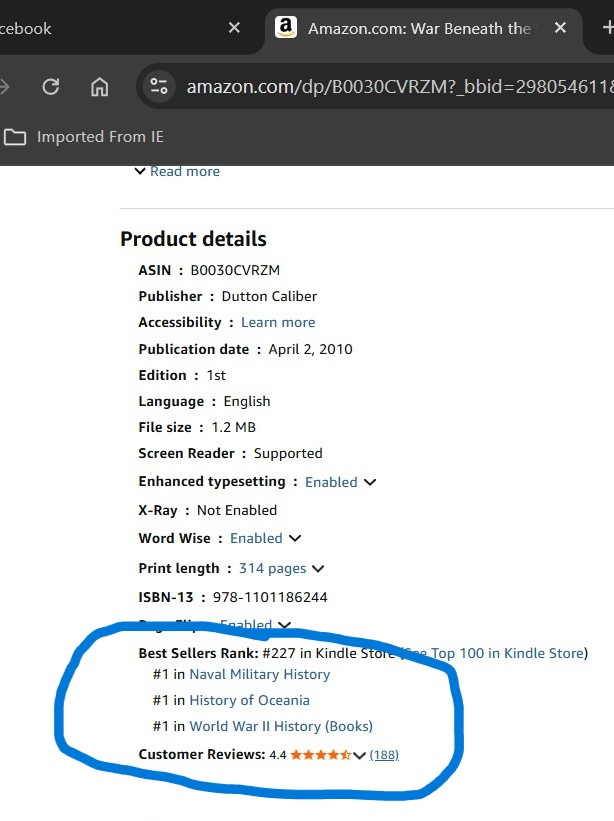
Task: Expand the Enhanced typesetting Enabled dropdown
Action: [x=370, y=482]
